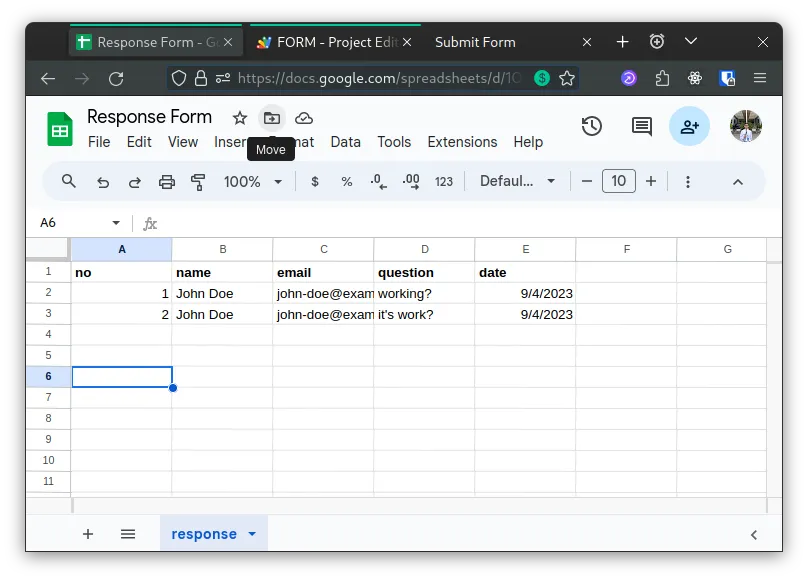Viewport: 808px width, 580px height.
Task: Click the search menus magnifier icon
Action: pos(69,182)
